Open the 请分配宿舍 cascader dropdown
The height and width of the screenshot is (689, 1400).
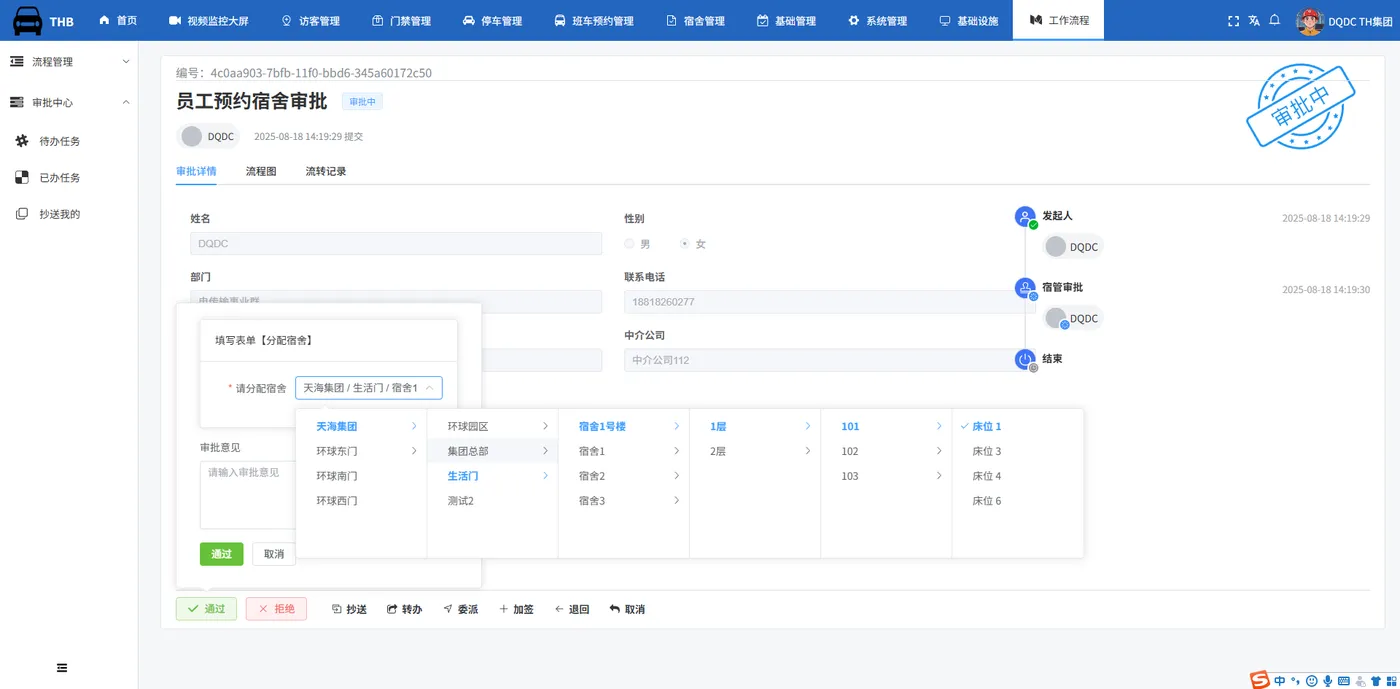[x=369, y=388]
